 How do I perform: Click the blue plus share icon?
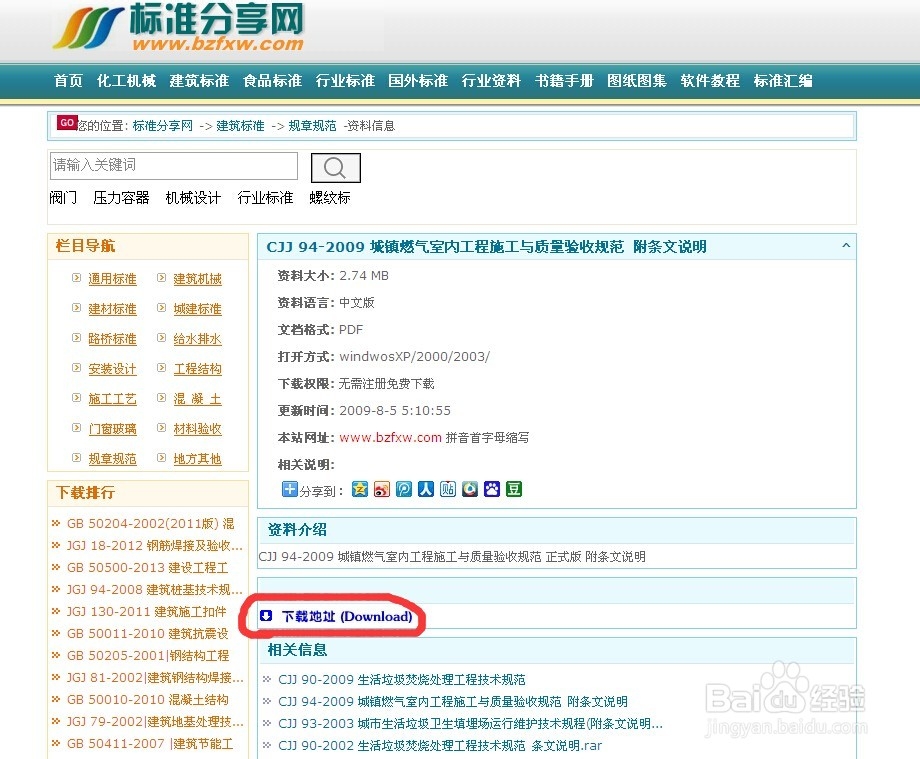(x=289, y=489)
